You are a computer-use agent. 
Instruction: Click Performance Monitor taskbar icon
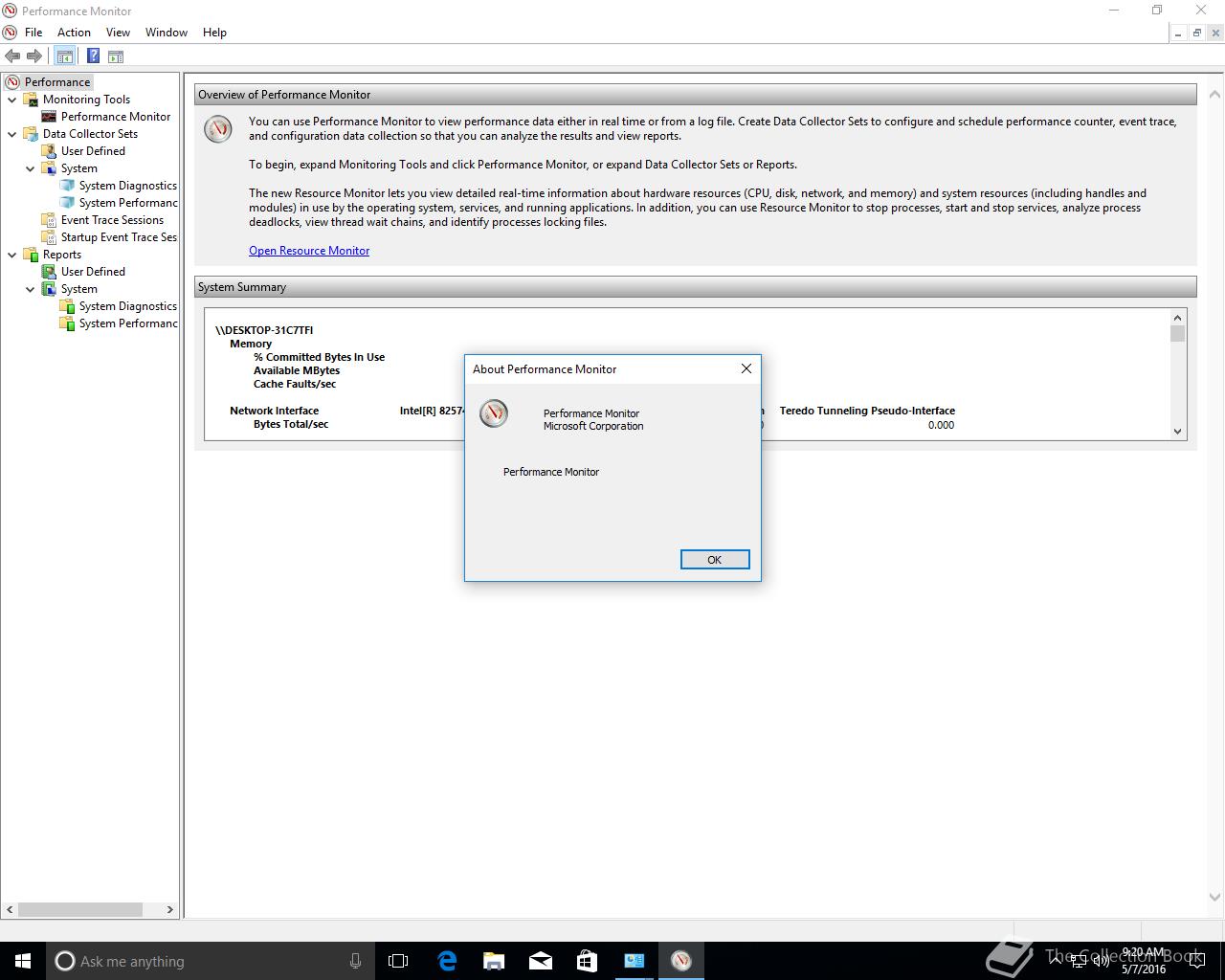coord(680,961)
